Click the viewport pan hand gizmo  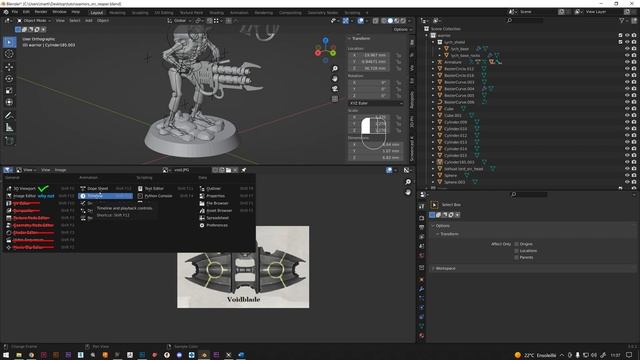click(x=335, y=79)
